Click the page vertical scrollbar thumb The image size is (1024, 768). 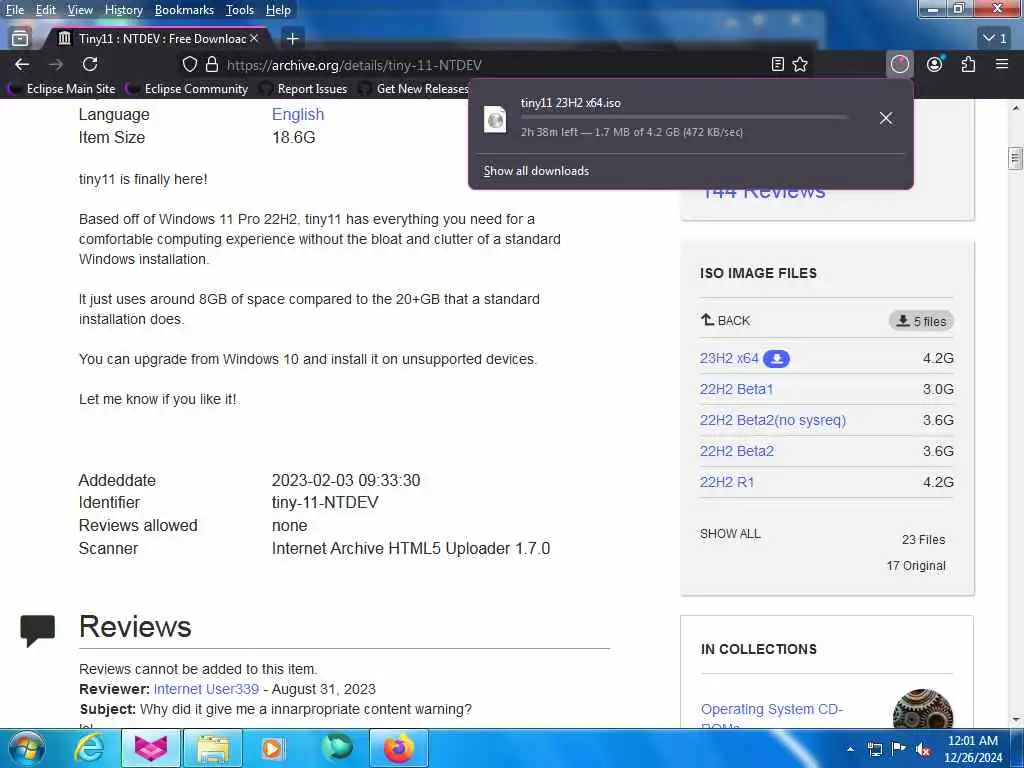tap(1015, 158)
